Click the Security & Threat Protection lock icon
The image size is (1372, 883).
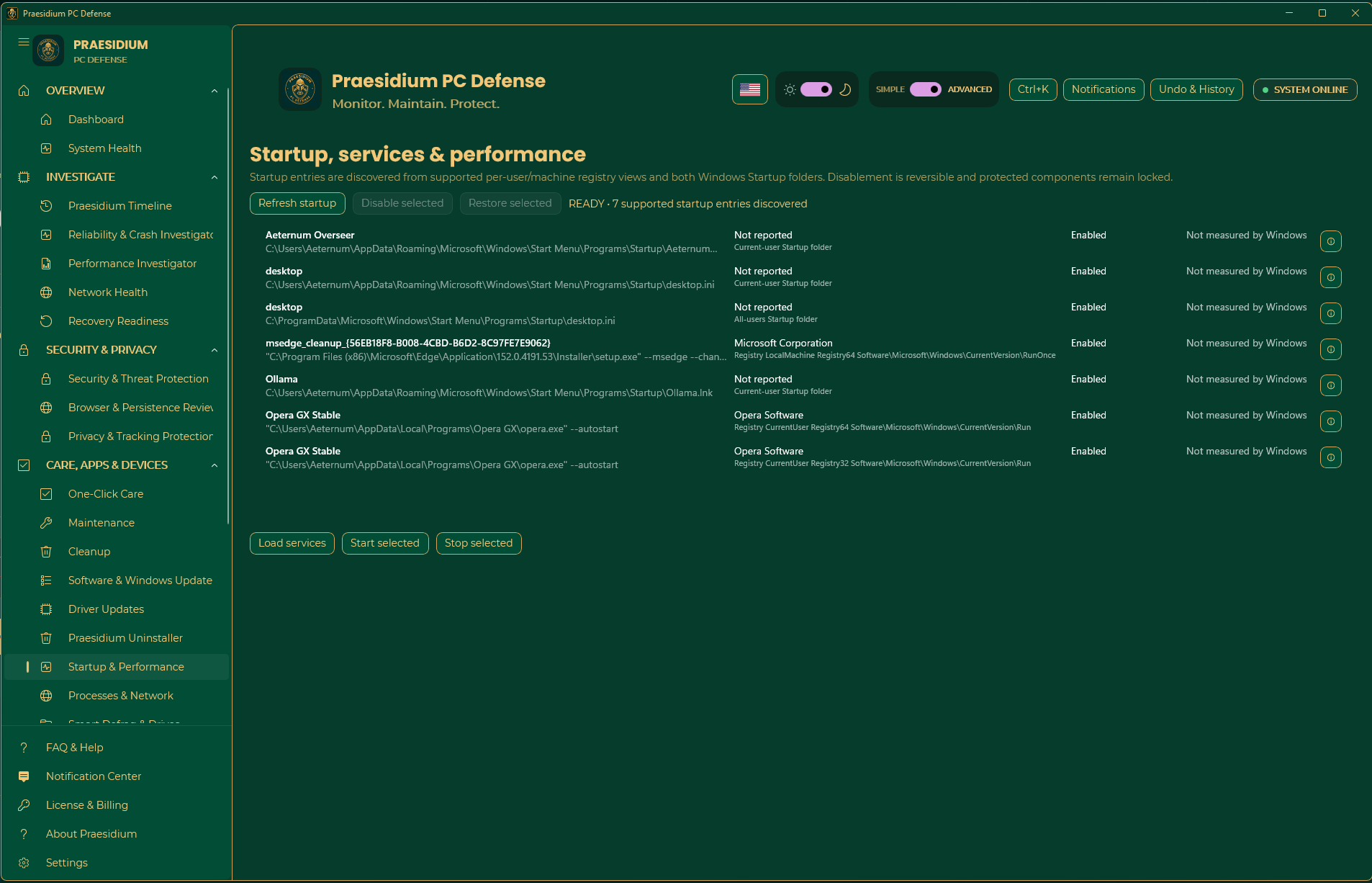tap(46, 379)
